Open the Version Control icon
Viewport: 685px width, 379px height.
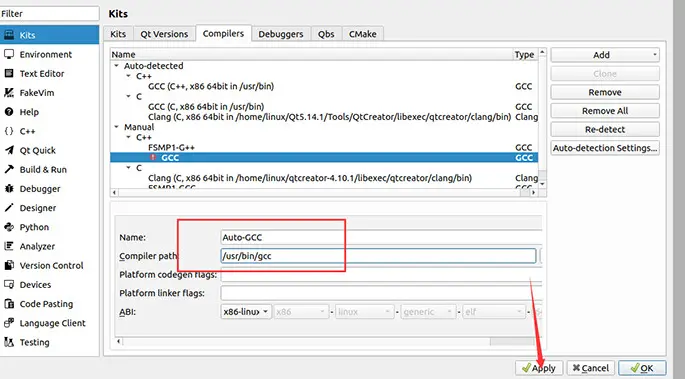[x=9, y=265]
